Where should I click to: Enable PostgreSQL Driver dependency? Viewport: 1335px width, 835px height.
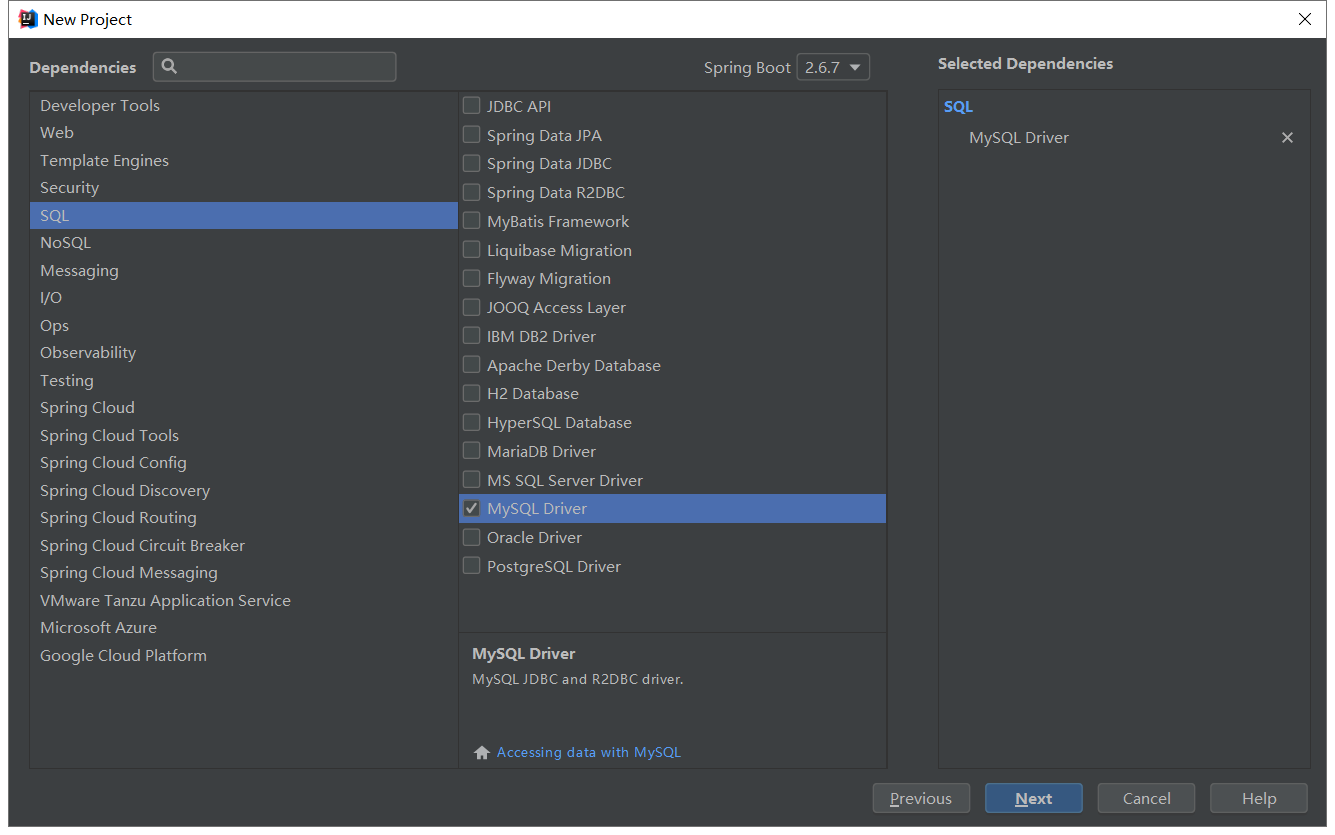coord(471,565)
